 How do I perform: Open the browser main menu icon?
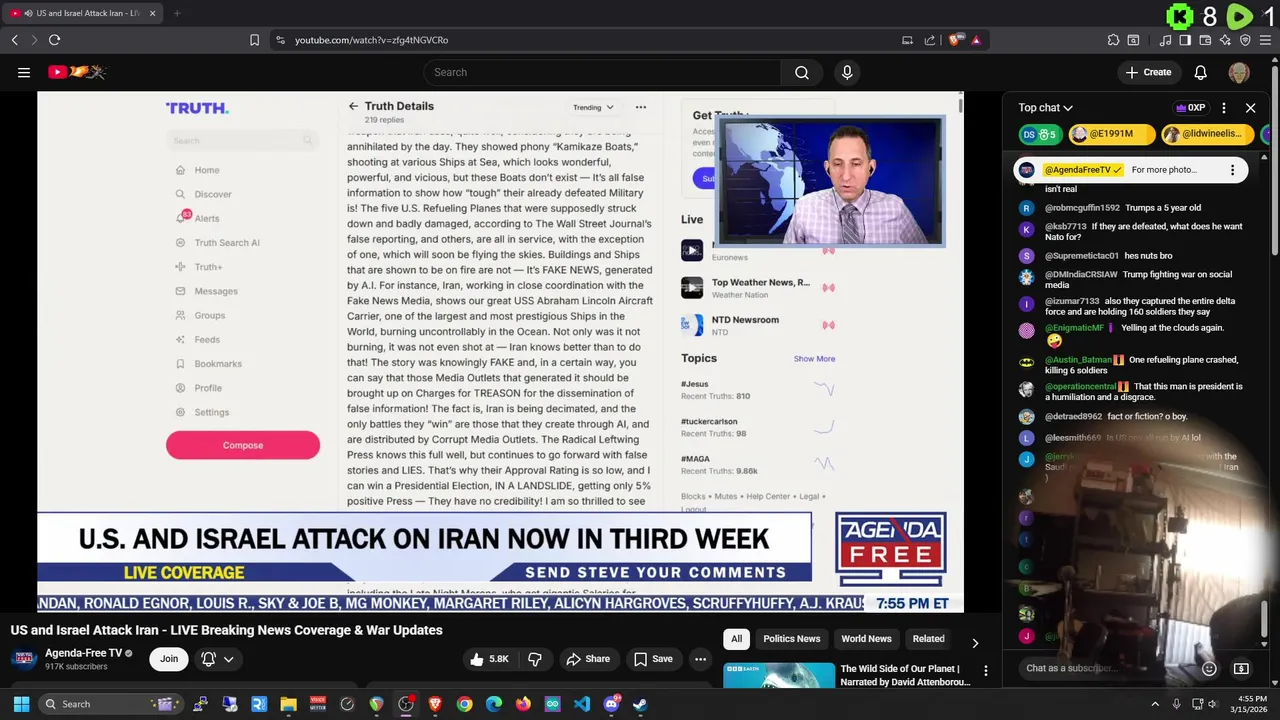click(1265, 40)
